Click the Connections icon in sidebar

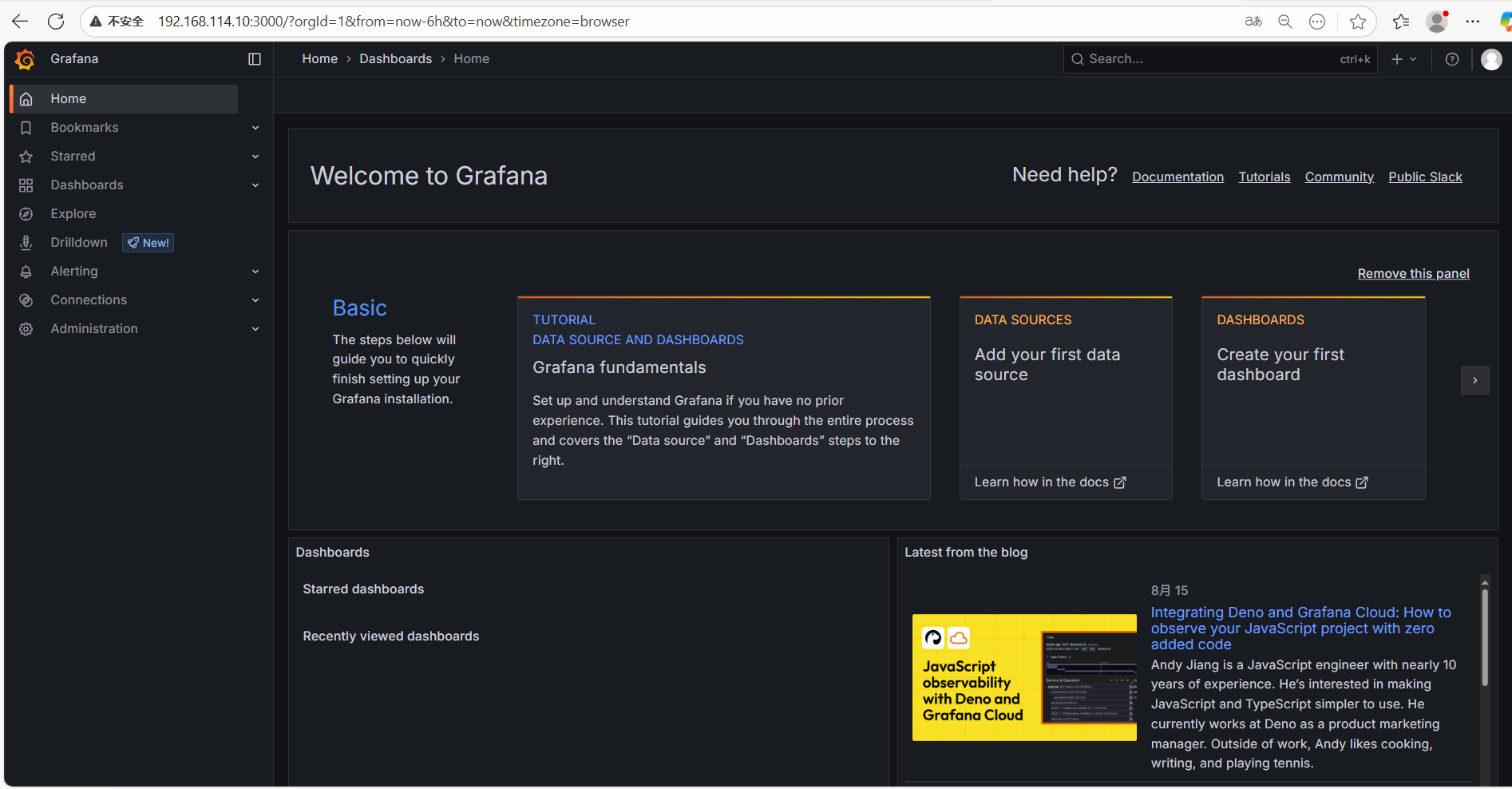coord(26,300)
